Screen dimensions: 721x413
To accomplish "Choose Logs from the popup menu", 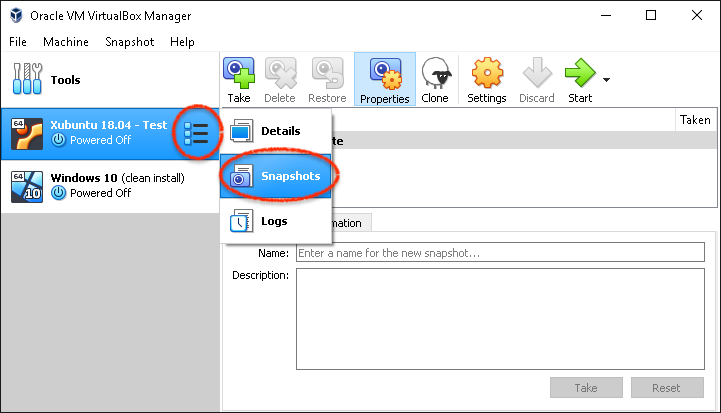I will click(275, 221).
